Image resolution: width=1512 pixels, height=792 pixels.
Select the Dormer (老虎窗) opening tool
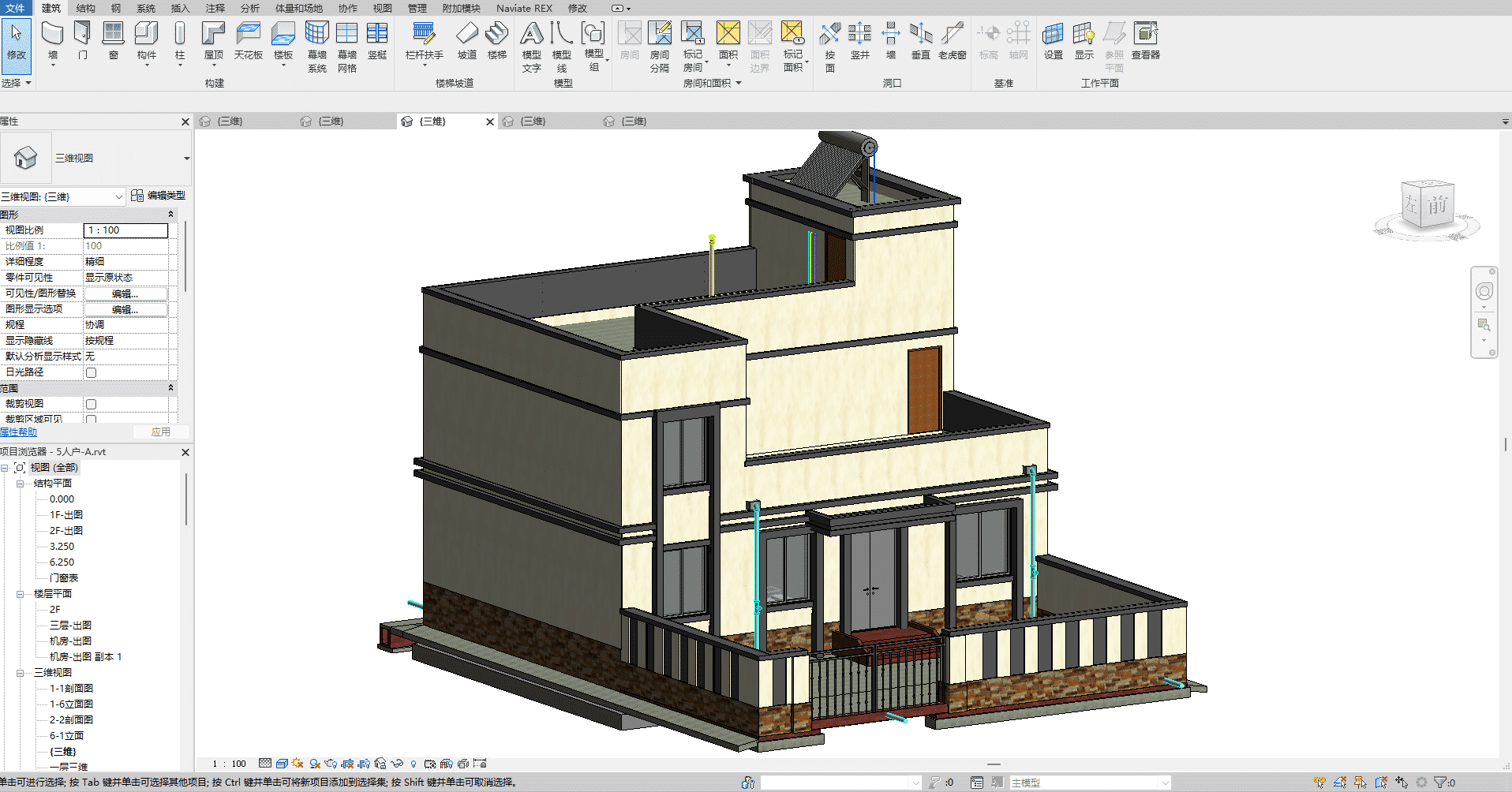[952, 41]
